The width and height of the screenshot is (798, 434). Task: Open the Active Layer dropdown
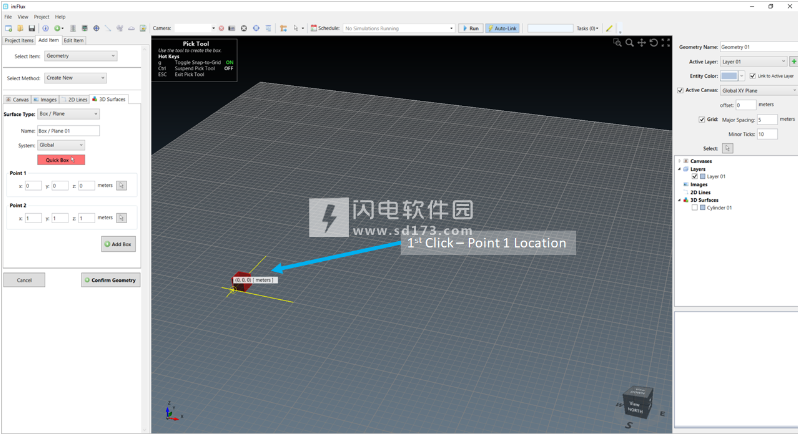point(753,62)
